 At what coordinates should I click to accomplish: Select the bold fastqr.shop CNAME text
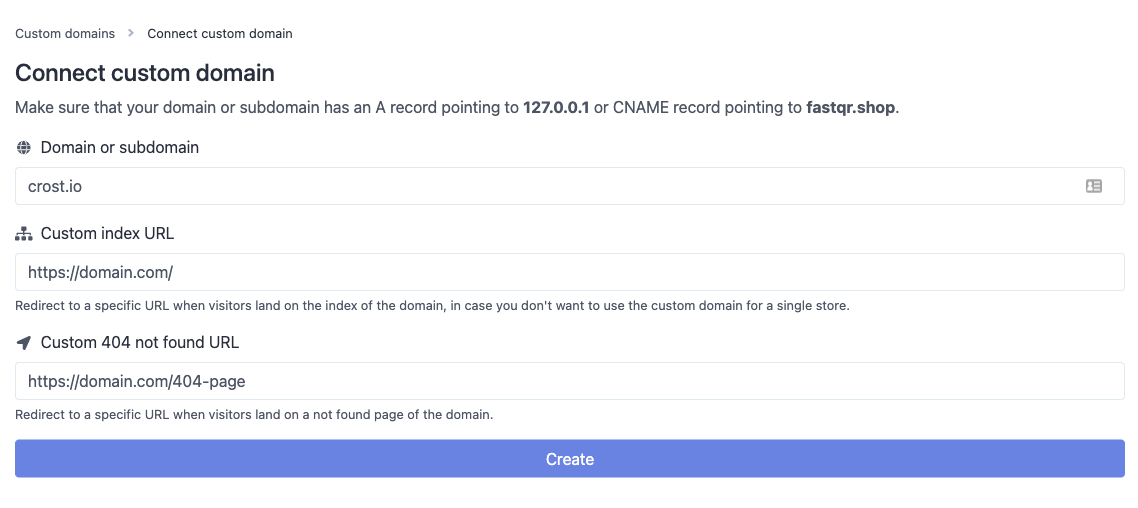(852, 109)
